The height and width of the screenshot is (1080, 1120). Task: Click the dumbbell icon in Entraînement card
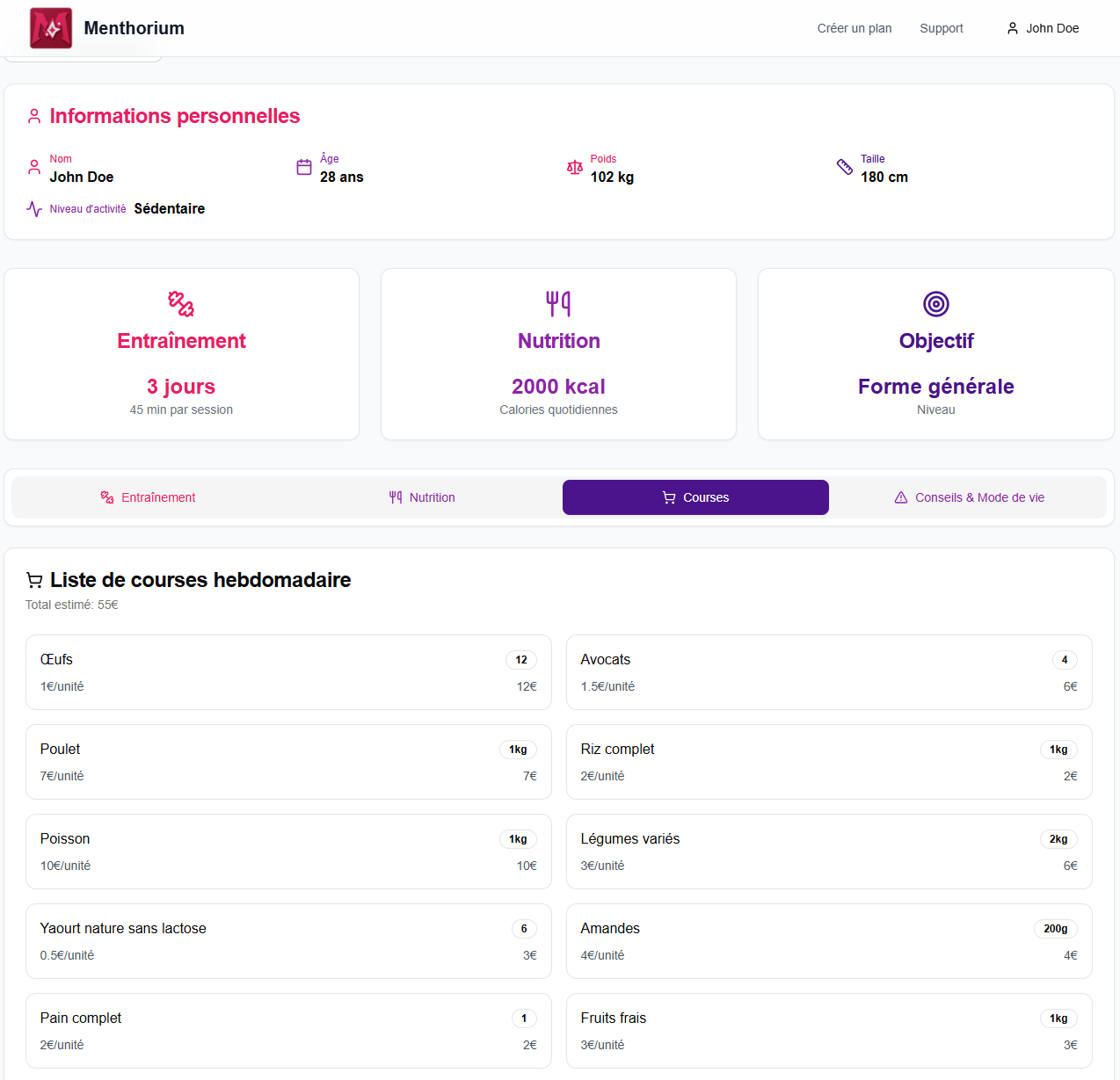(x=181, y=304)
